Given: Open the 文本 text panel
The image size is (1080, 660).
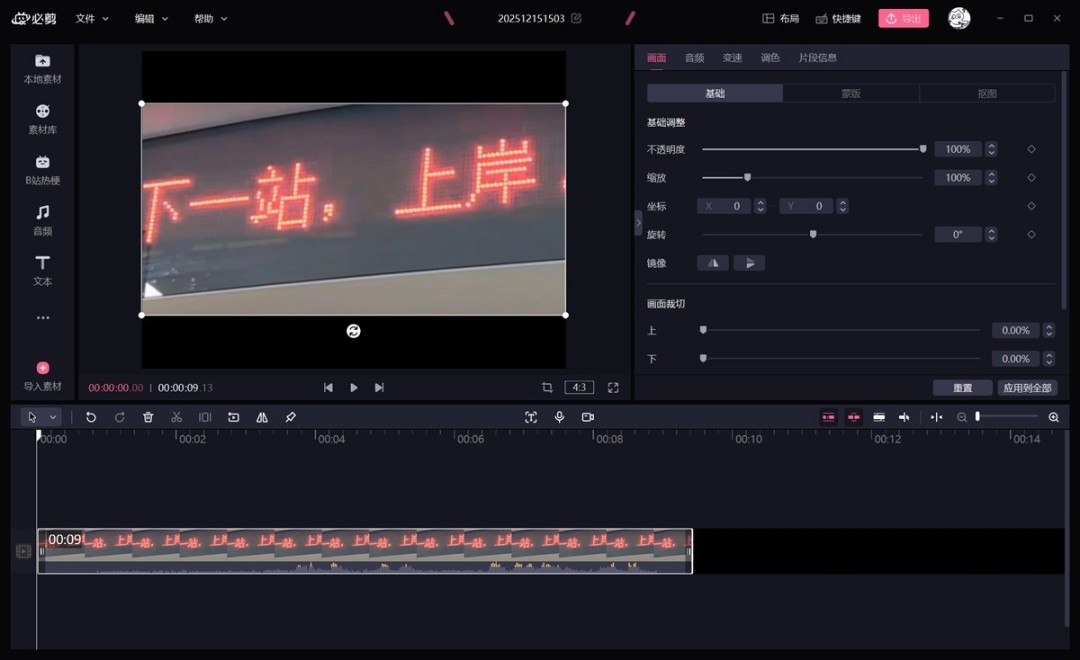Looking at the screenshot, I should (x=42, y=271).
